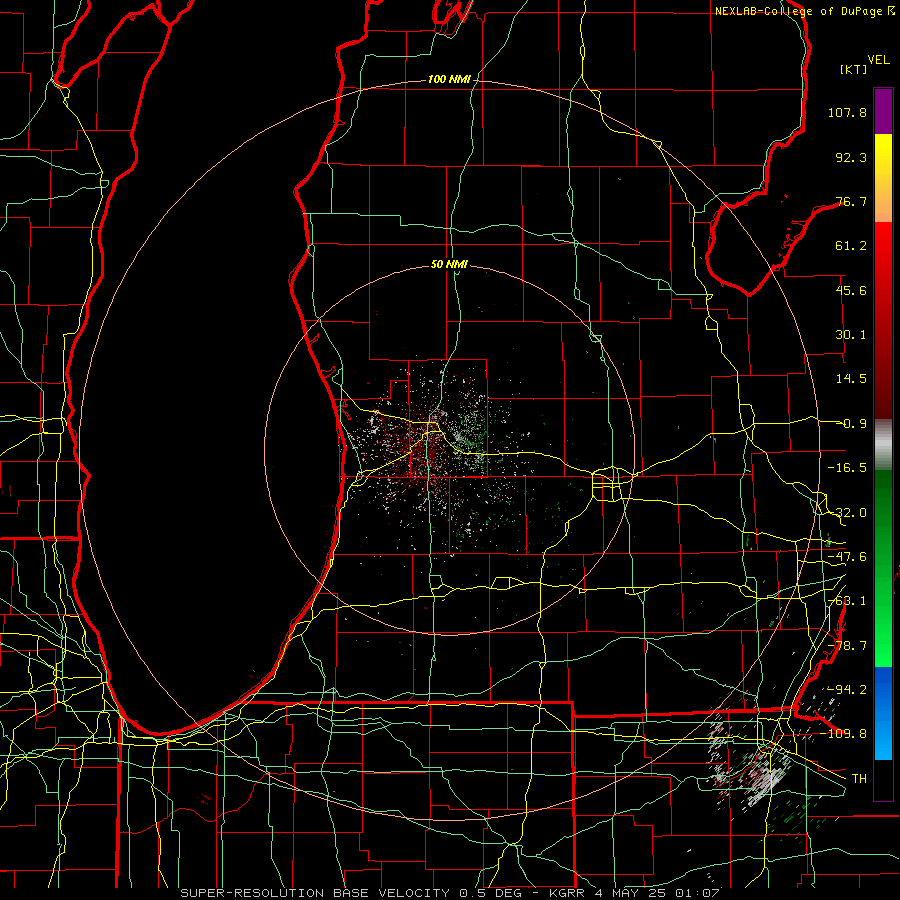Pick the blue segment of the velocity scale
The width and height of the screenshot is (900, 900).
[883, 713]
